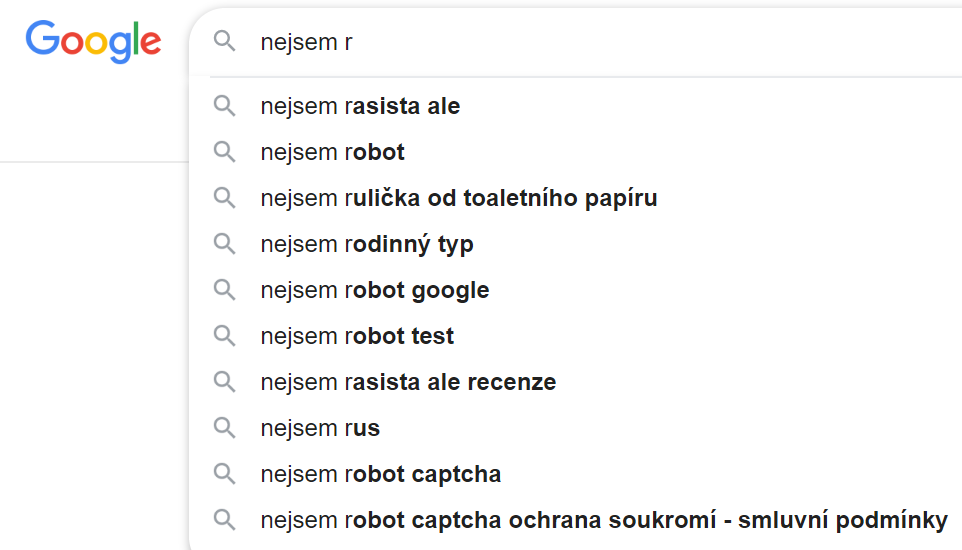Image resolution: width=962 pixels, height=550 pixels.
Task: Select "nejsem rodinný typ" suggestion
Action: (366, 244)
